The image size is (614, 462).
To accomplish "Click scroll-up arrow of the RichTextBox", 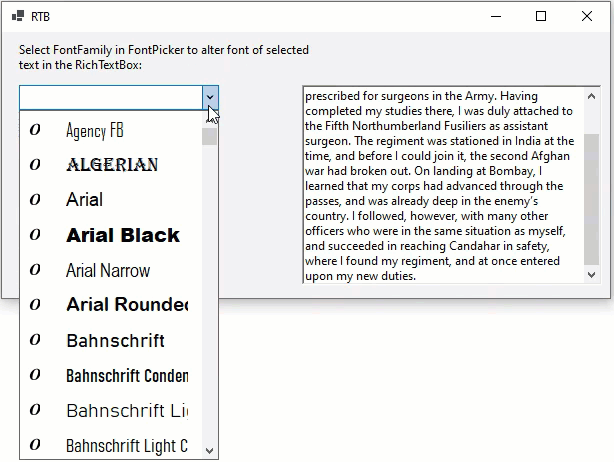I will (x=591, y=95).
